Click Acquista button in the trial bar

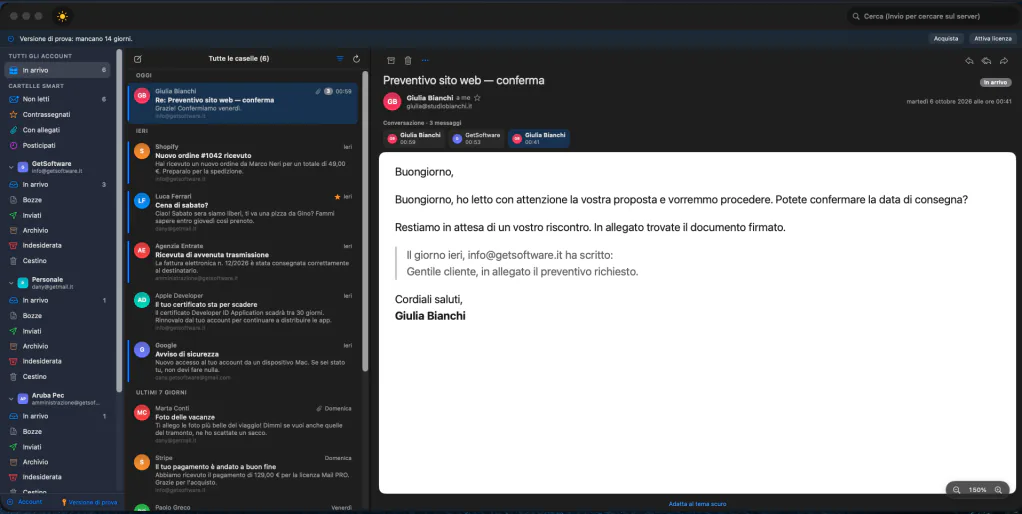pyautogui.click(x=946, y=38)
